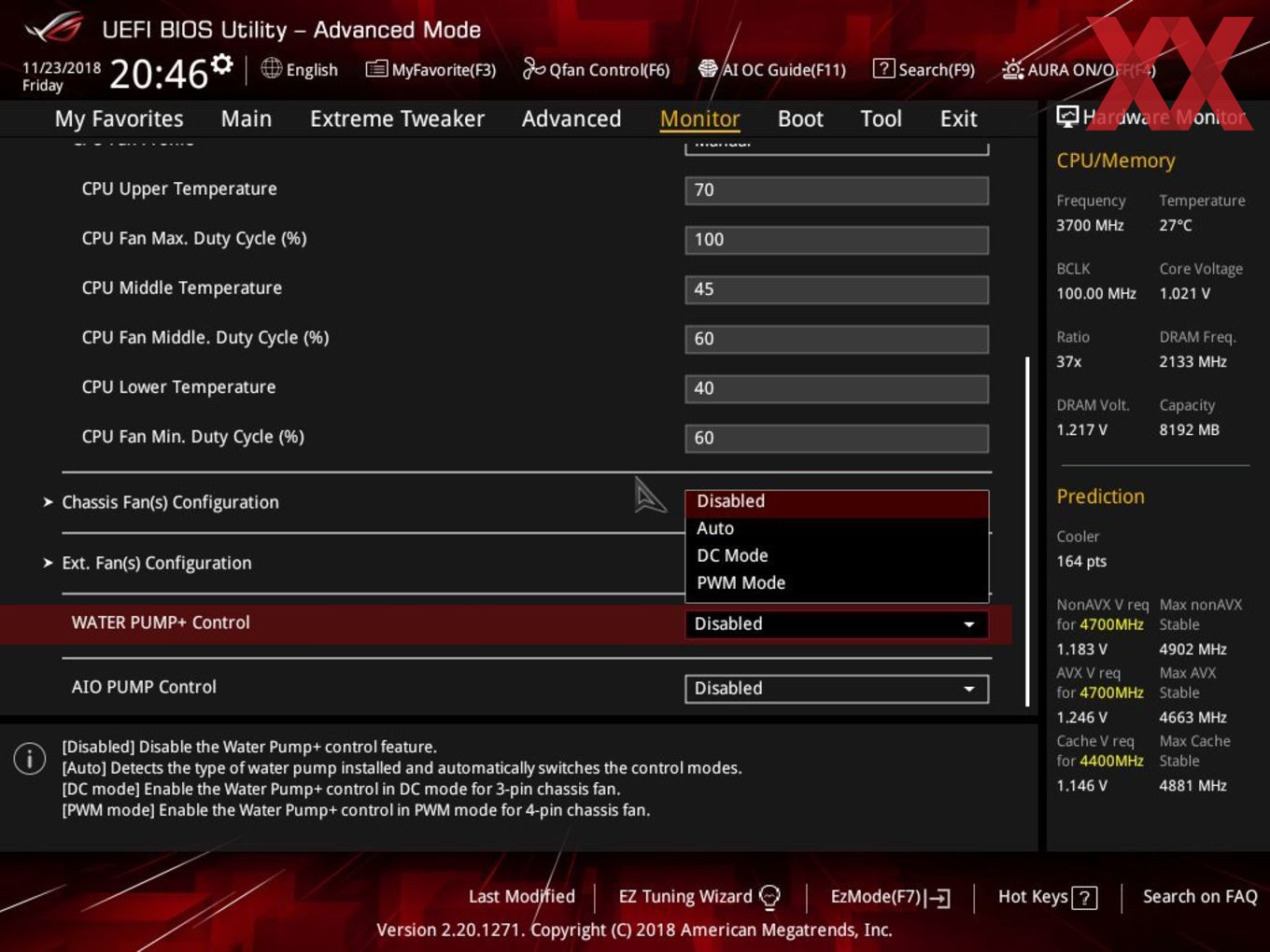Switch to My Favorites tab
The width and height of the screenshot is (1270, 952).
[119, 119]
